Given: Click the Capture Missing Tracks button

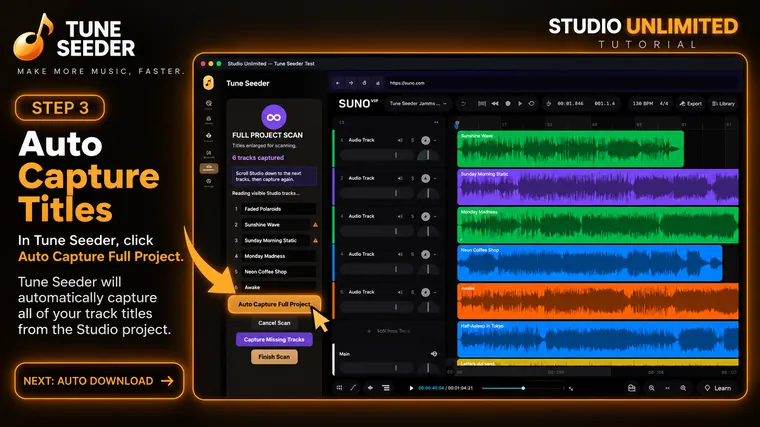Looking at the screenshot, I should 274,339.
